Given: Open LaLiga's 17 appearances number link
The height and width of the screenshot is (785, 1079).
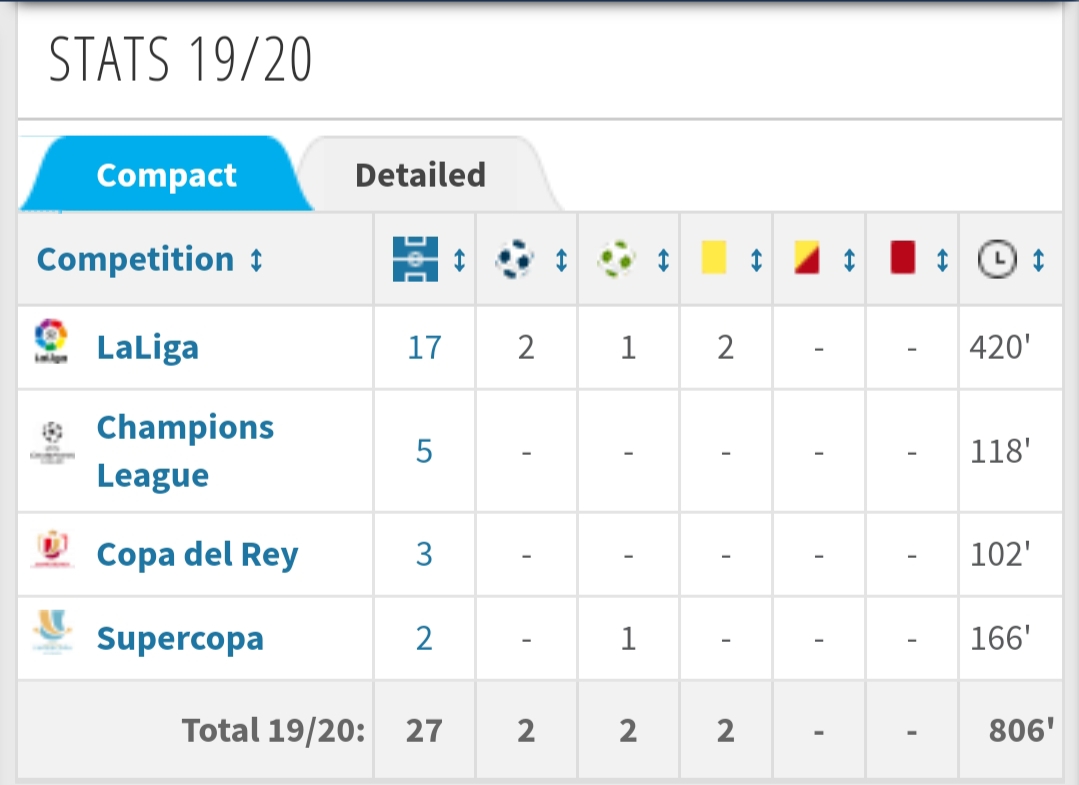Looking at the screenshot, I should pos(424,347).
